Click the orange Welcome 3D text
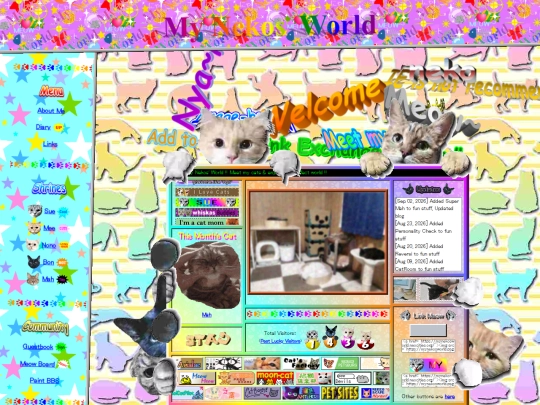 pos(328,106)
